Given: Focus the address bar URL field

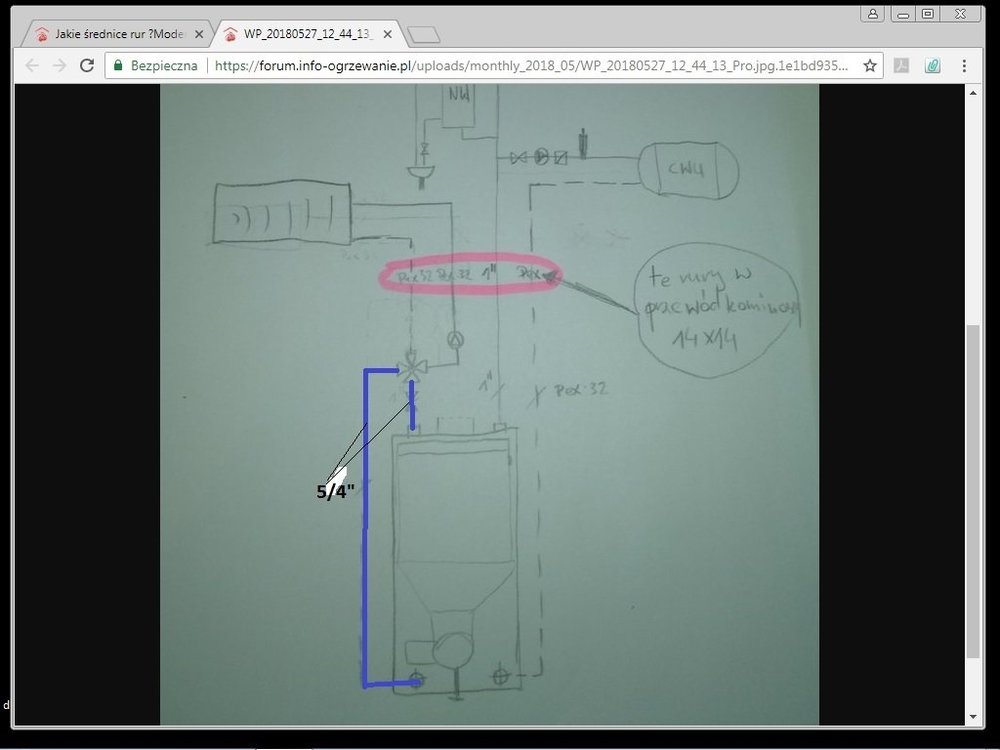Looking at the screenshot, I should coord(530,66).
